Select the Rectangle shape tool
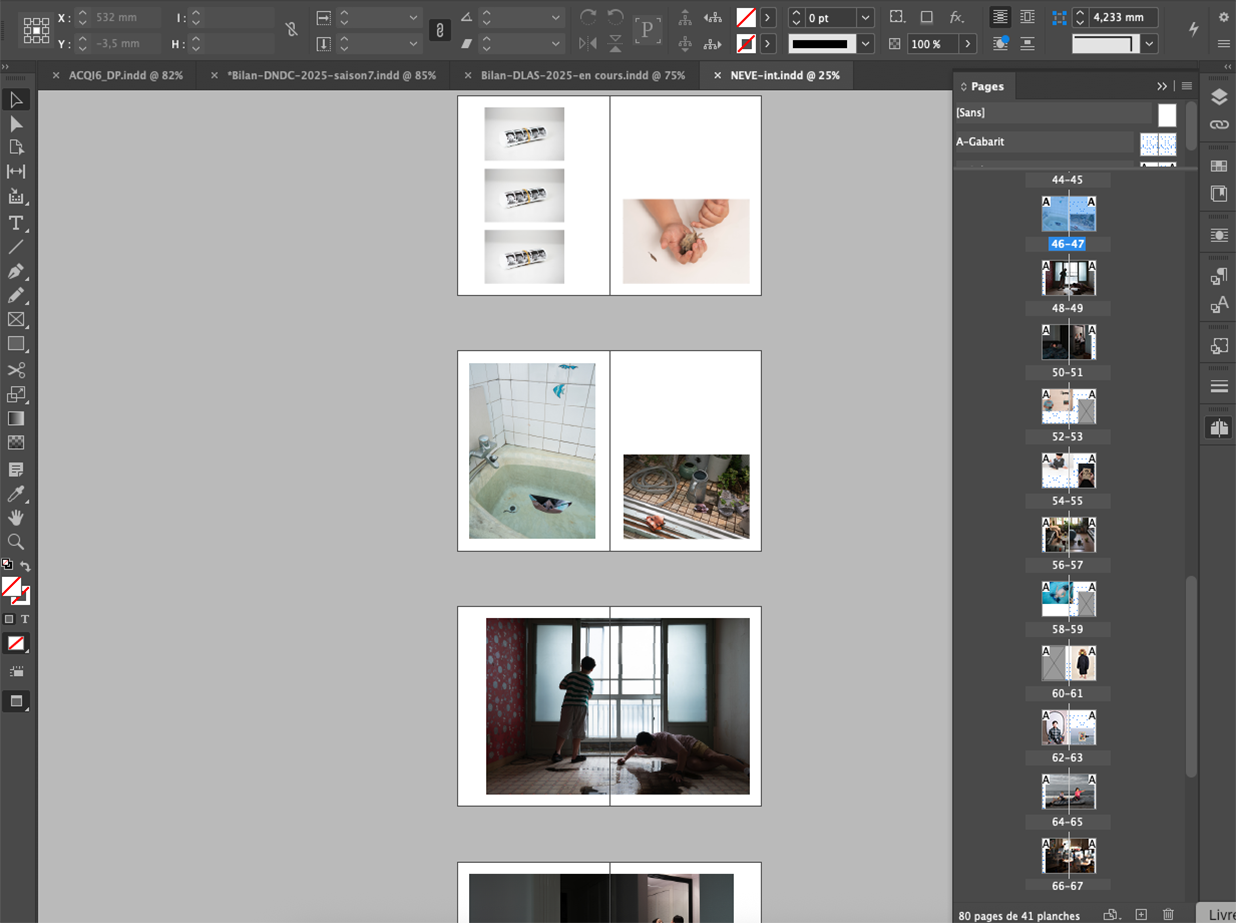This screenshot has width=1236, height=923. point(16,344)
